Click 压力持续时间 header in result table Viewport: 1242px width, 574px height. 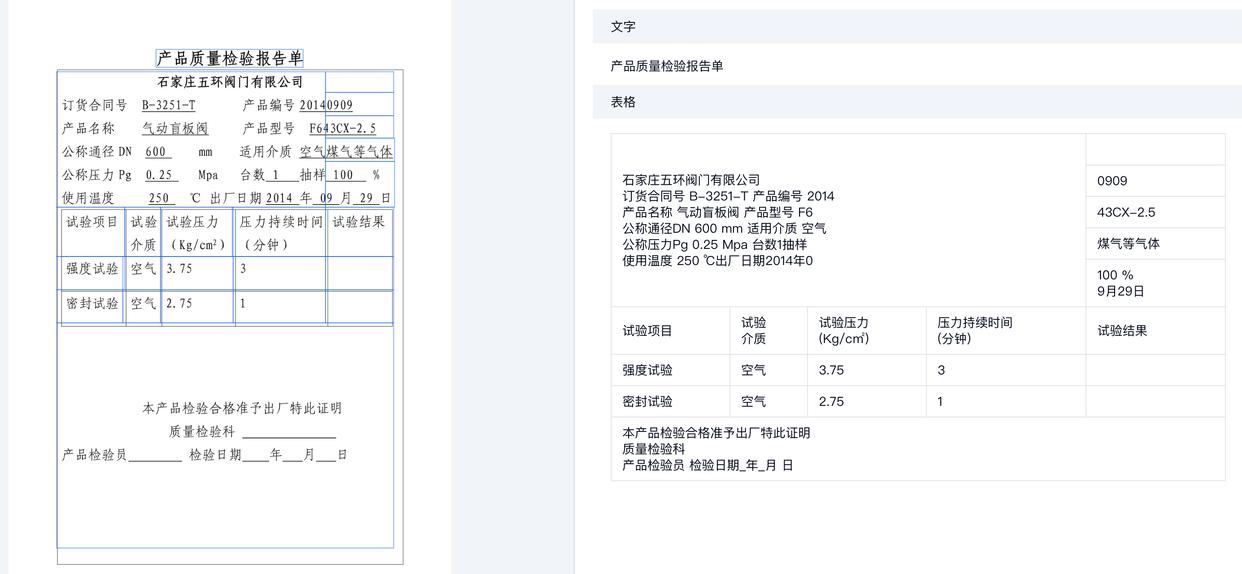(1006, 330)
